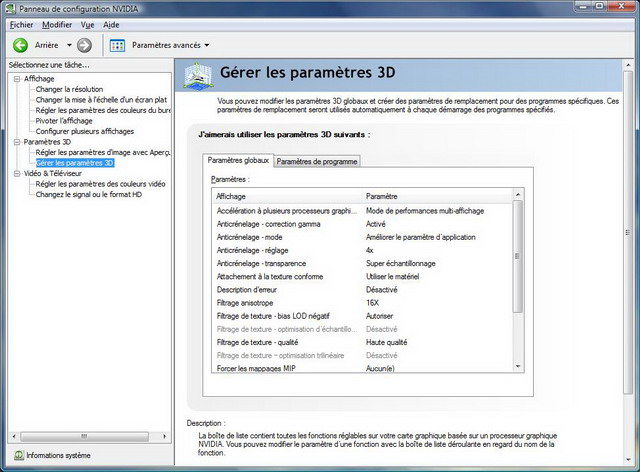
Task: Select Changer la résolution in task tree
Action: 69,89
